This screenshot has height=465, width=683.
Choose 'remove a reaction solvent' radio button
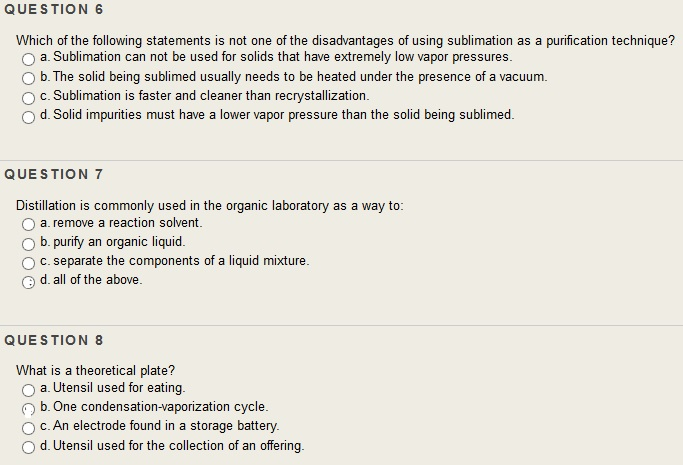tap(28, 224)
